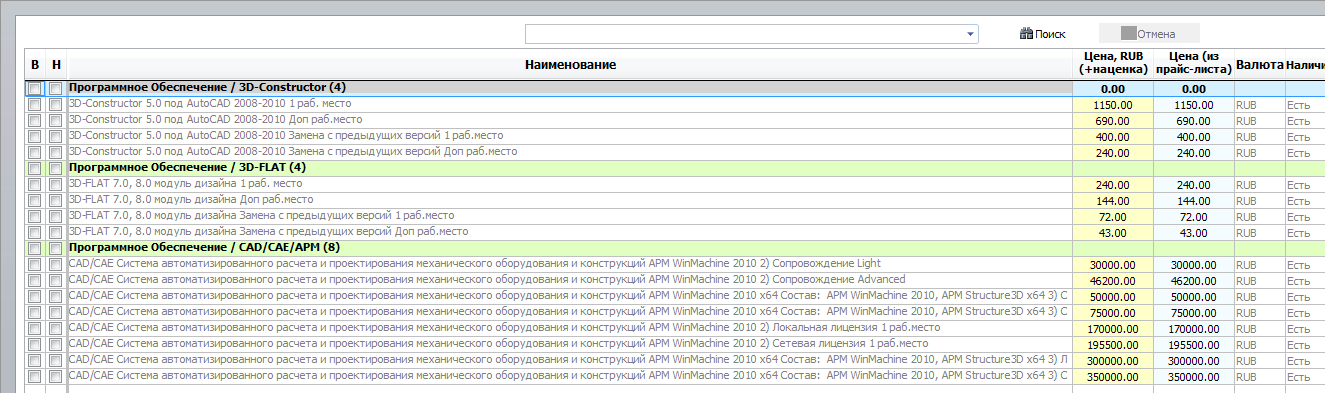Click the 46200.00 cell in the прайс-листа price column
This screenshot has height=393, width=1325.
click(x=1193, y=280)
